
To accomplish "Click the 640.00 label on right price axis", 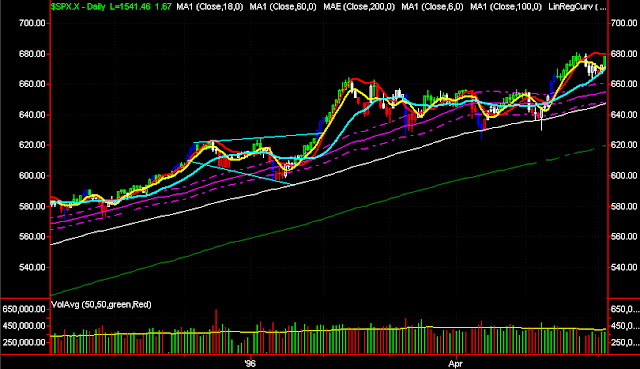I will [624, 115].
